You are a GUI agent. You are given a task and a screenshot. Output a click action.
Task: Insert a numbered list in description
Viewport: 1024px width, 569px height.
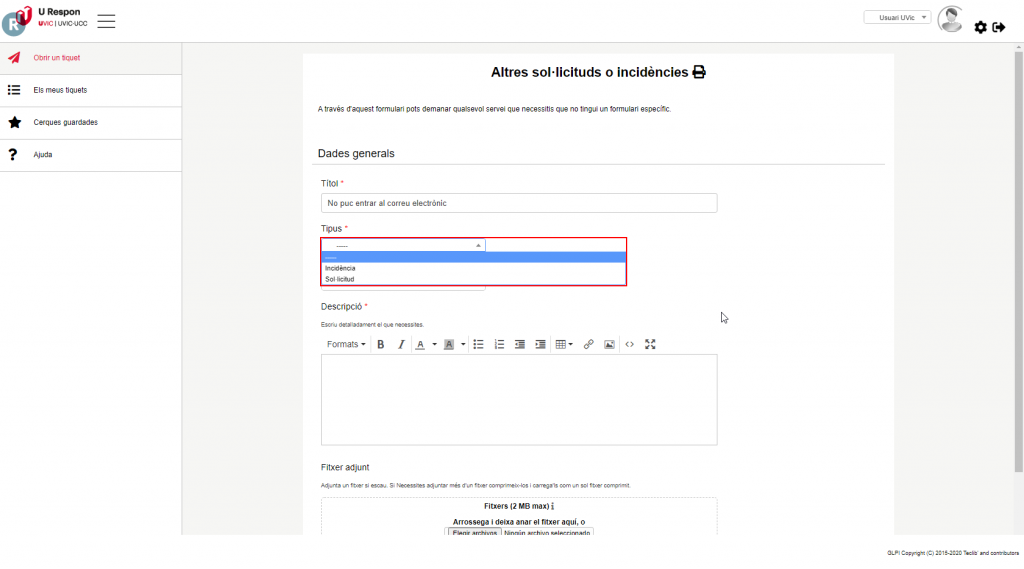[x=499, y=344]
